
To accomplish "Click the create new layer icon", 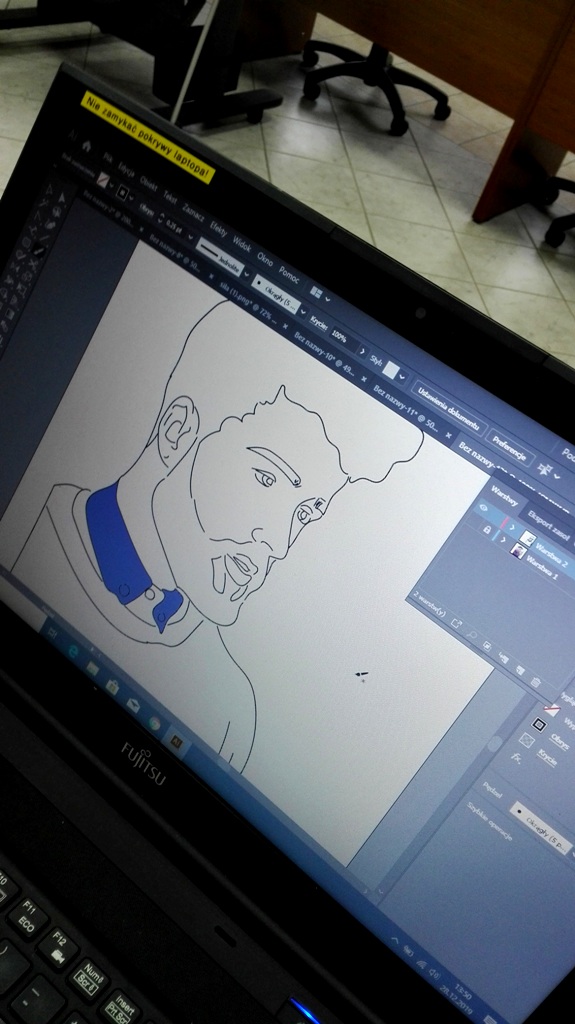I will [521, 670].
